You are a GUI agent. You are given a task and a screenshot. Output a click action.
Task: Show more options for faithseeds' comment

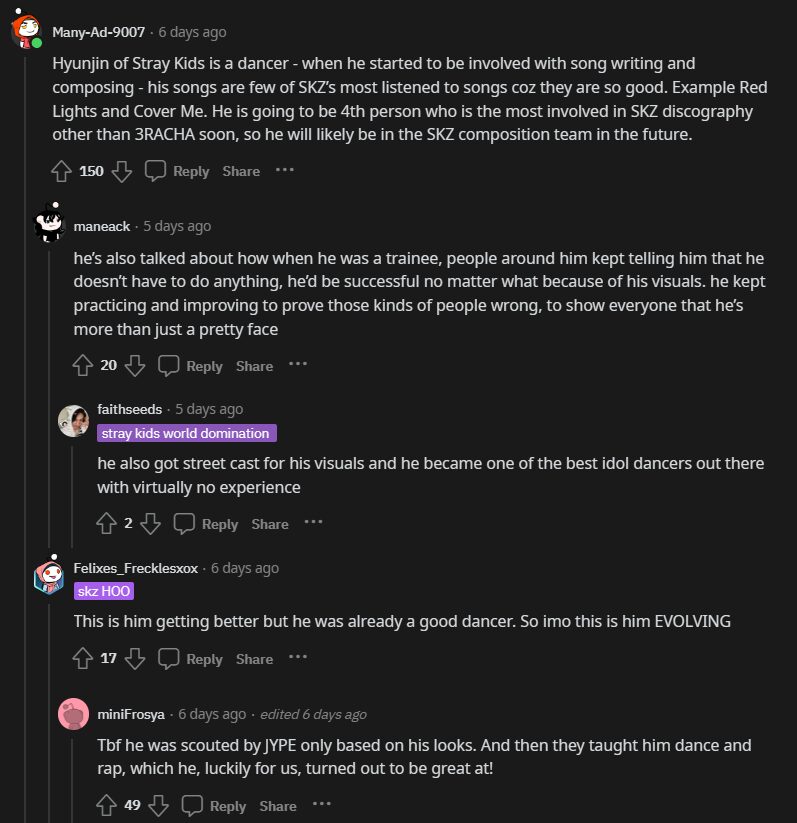314,522
